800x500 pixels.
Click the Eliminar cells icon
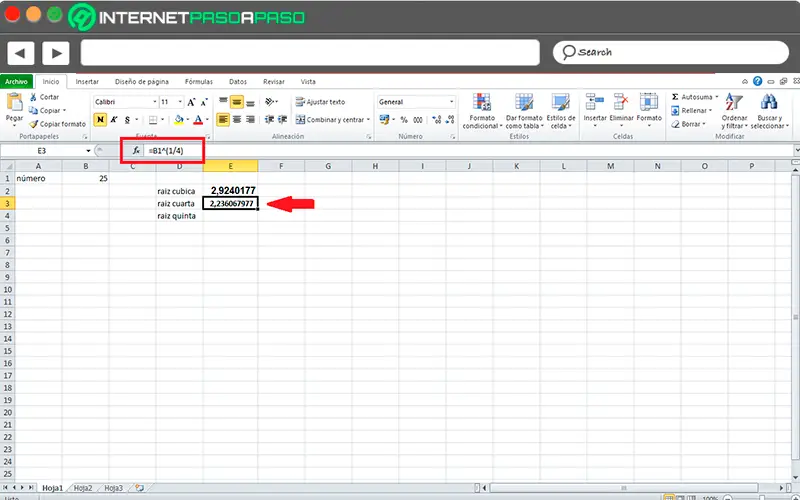[621, 102]
